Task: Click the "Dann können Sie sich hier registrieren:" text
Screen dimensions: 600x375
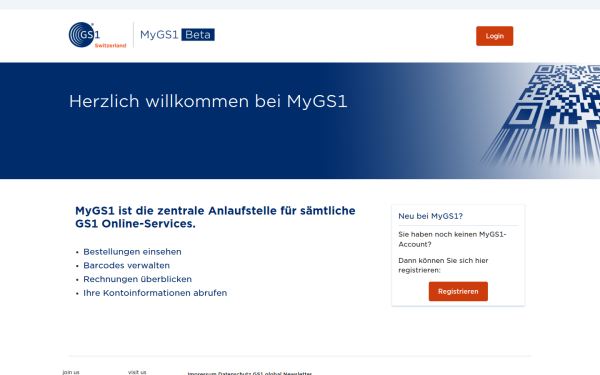Action: (443, 265)
